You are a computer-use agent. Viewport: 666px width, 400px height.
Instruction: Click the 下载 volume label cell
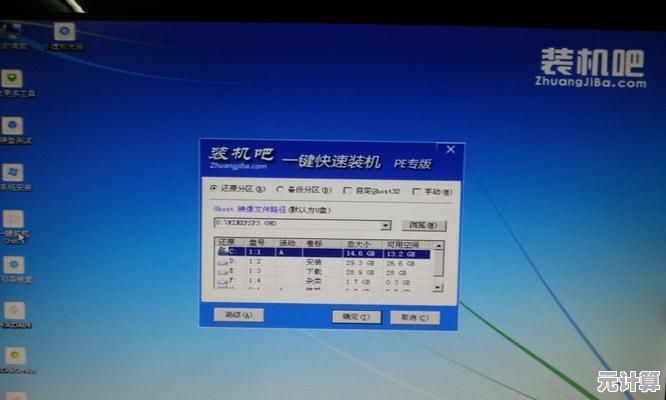coord(313,272)
